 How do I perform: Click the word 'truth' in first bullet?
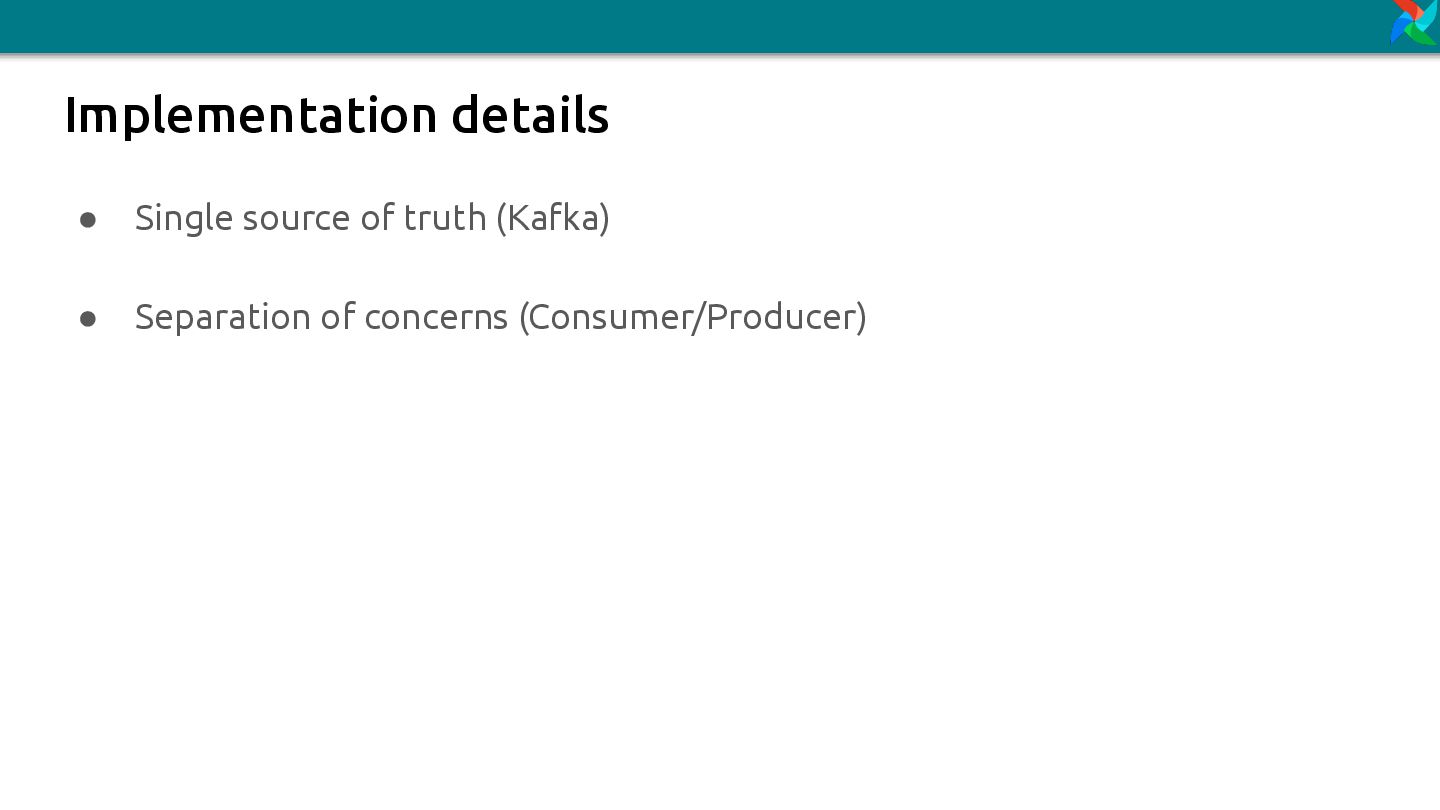coord(445,217)
